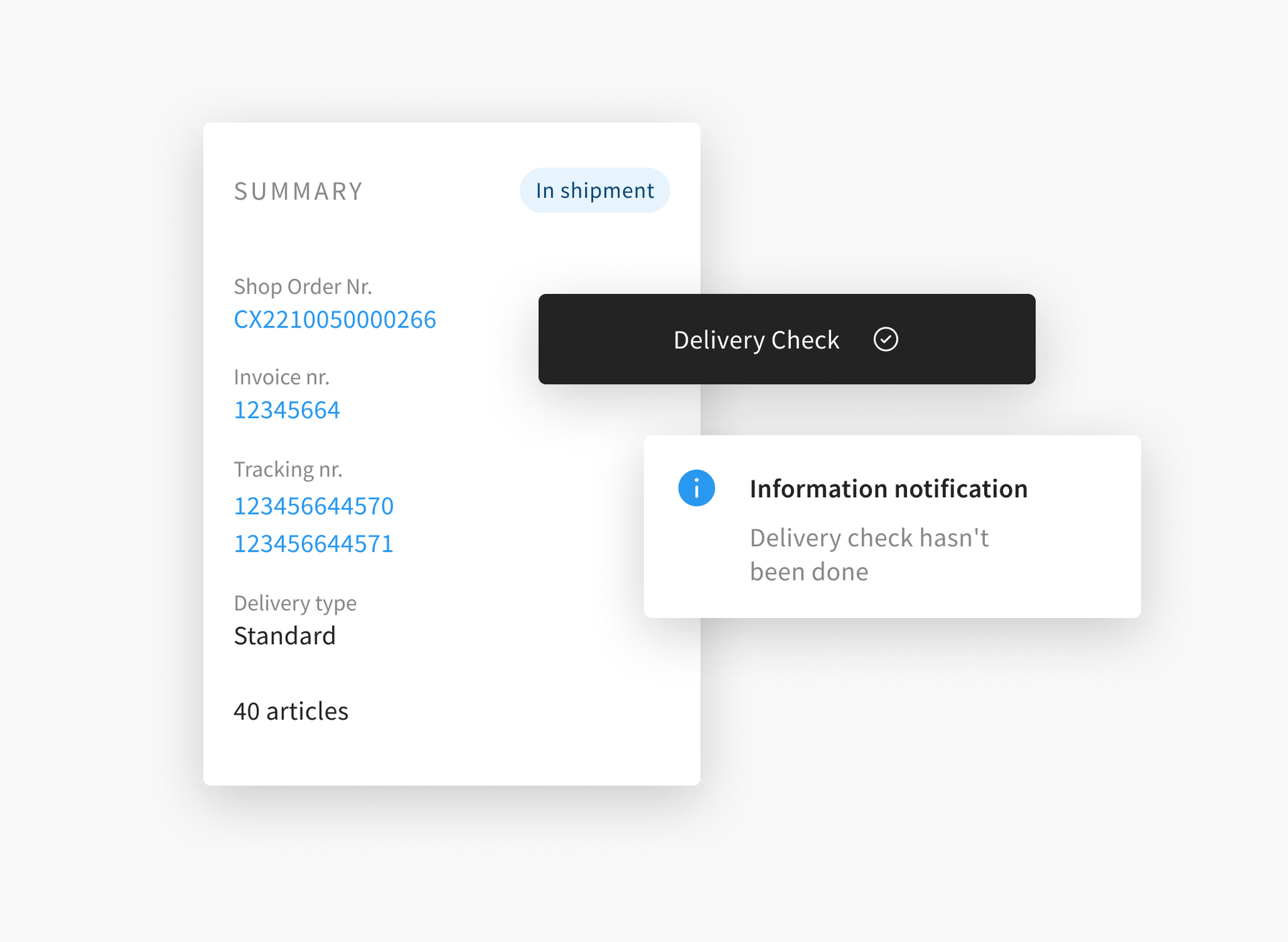Viewport: 1288px width, 942px height.
Task: Open shop order CX2210050000266
Action: (335, 319)
